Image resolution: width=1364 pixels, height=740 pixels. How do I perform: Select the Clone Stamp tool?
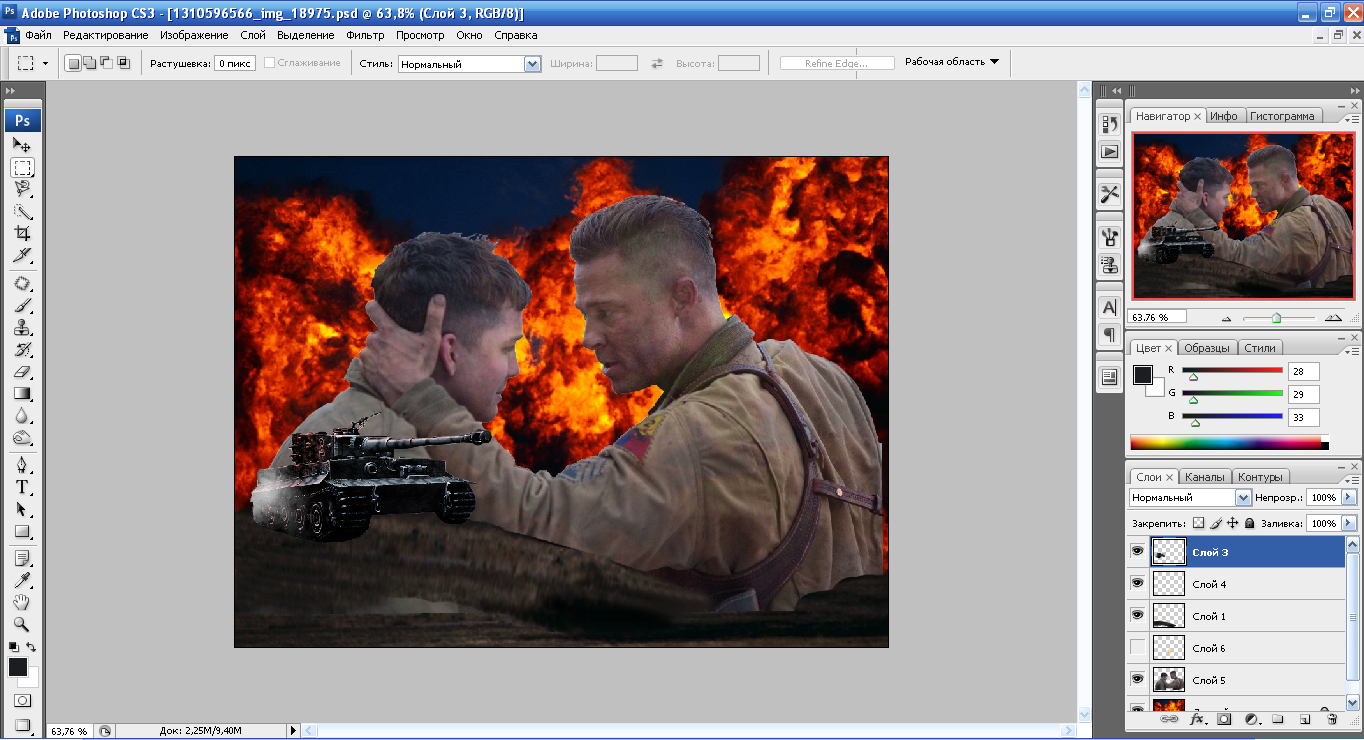[22, 327]
